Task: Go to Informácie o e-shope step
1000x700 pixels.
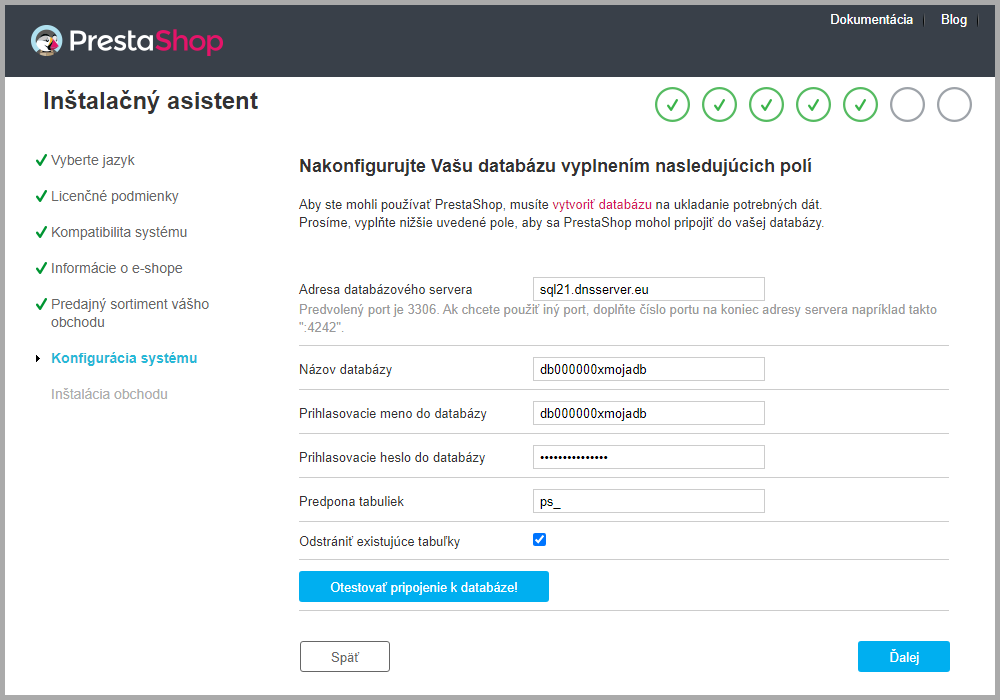Action: pos(117,268)
